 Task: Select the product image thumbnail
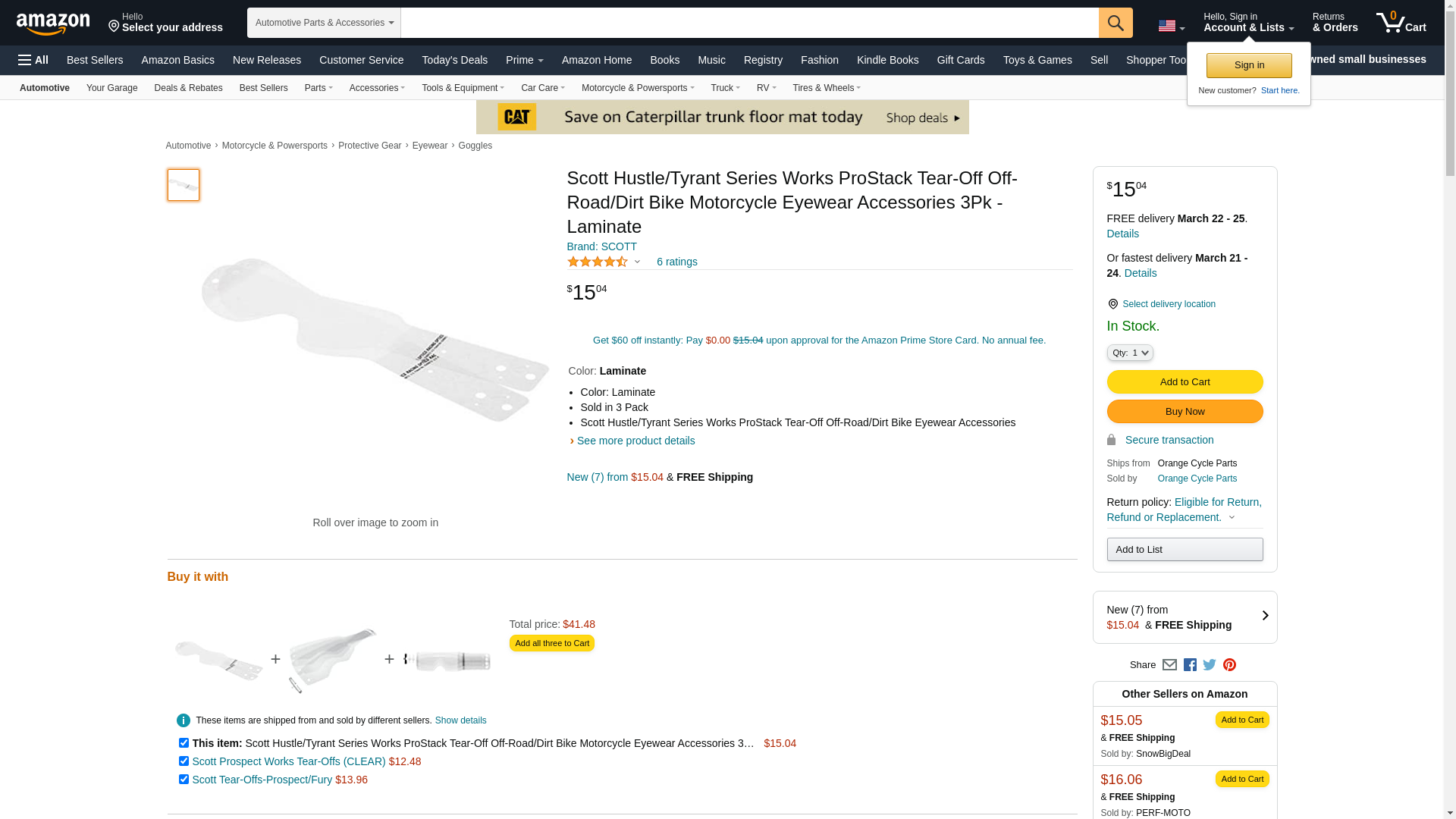(184, 185)
